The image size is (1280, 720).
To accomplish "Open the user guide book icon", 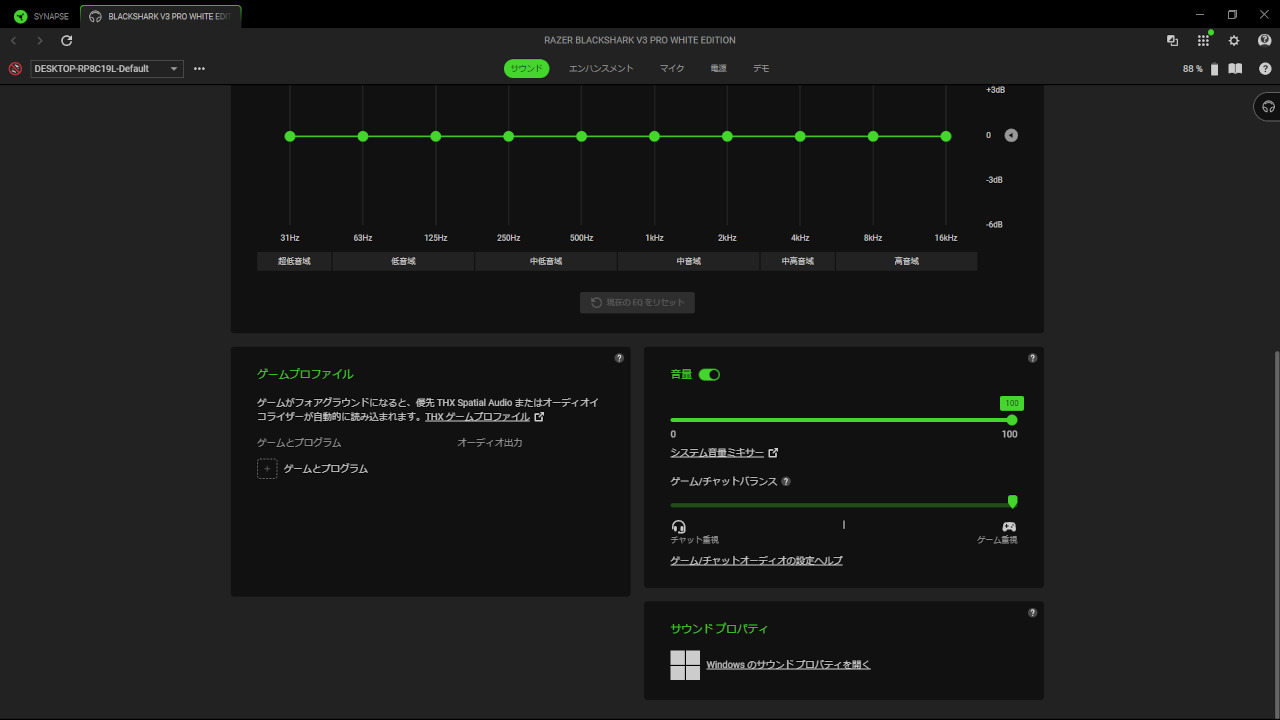I will 1235,69.
